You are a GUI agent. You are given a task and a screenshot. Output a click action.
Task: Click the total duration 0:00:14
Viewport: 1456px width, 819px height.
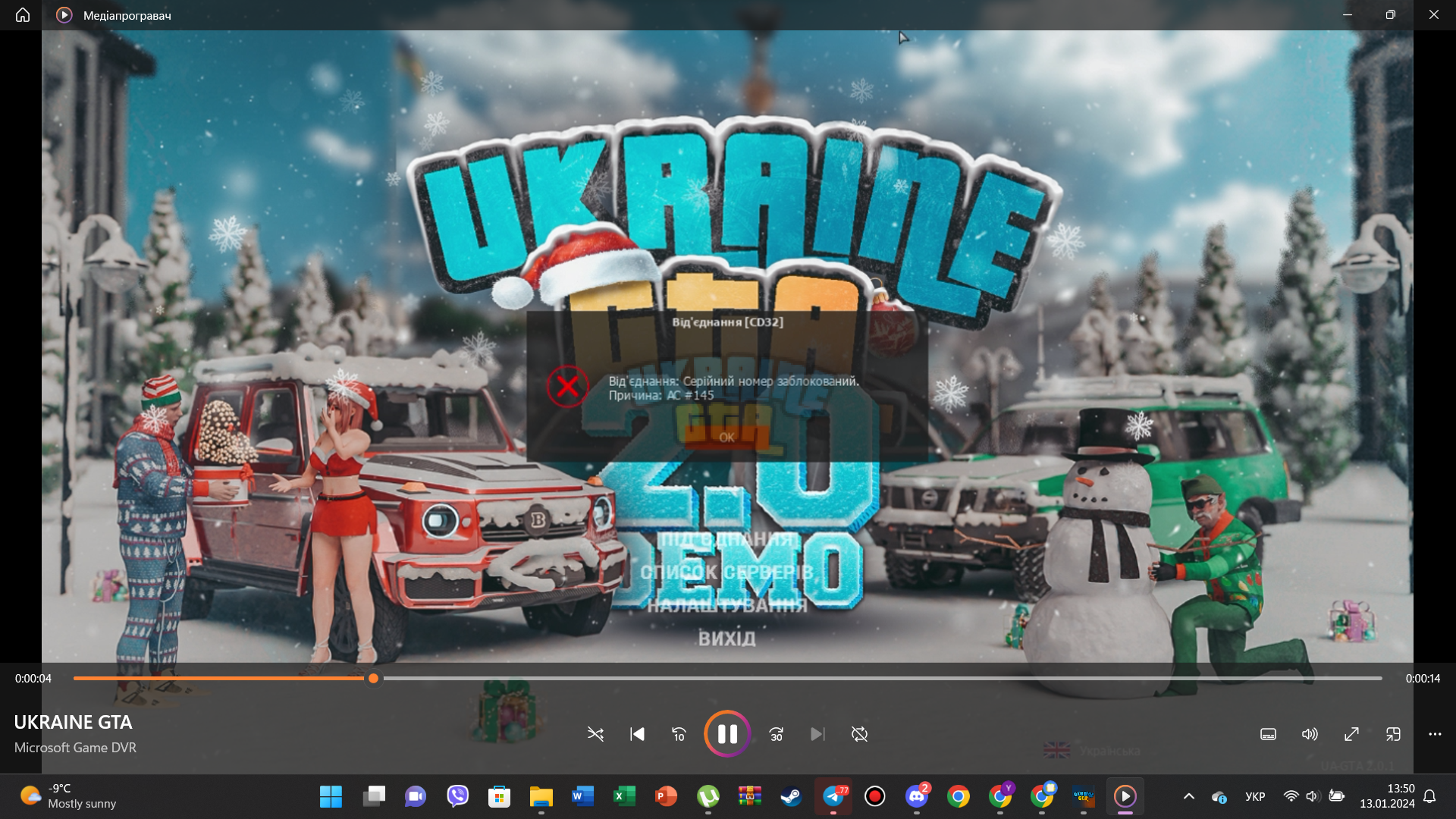[x=1423, y=679]
